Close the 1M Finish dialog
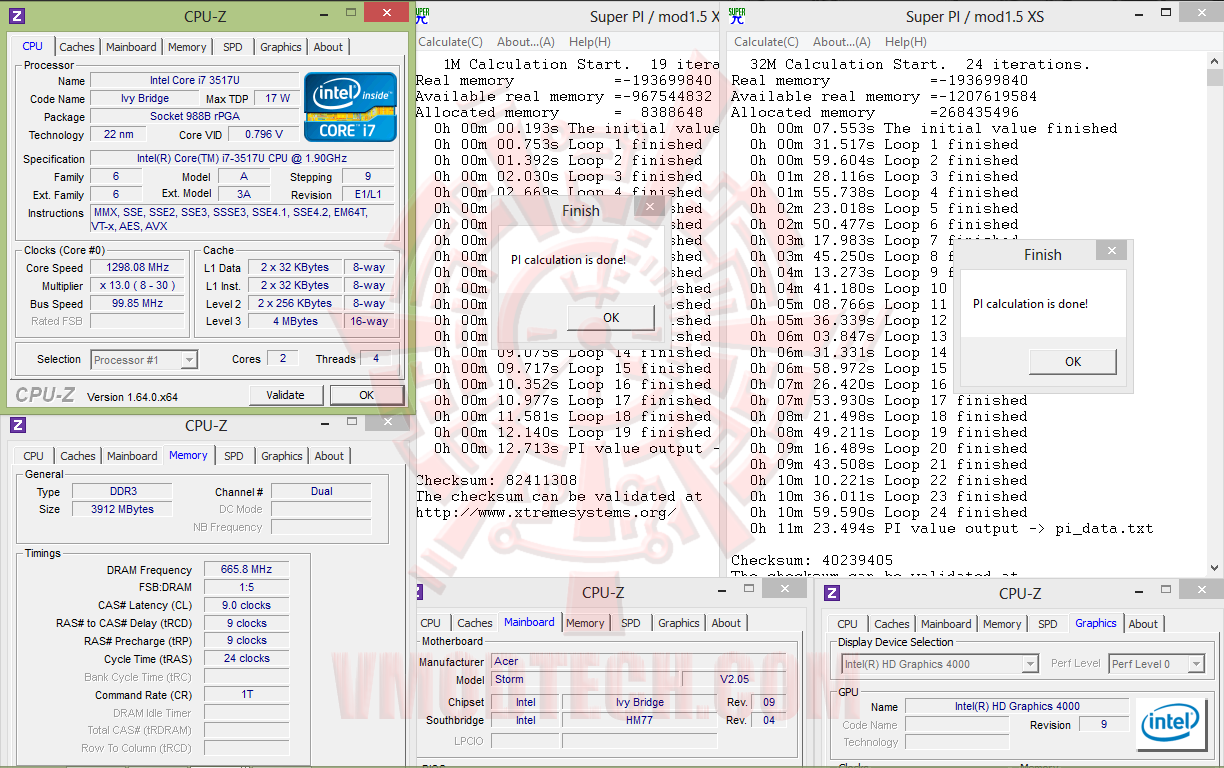Viewport: 1224px width, 768px height. (x=651, y=207)
